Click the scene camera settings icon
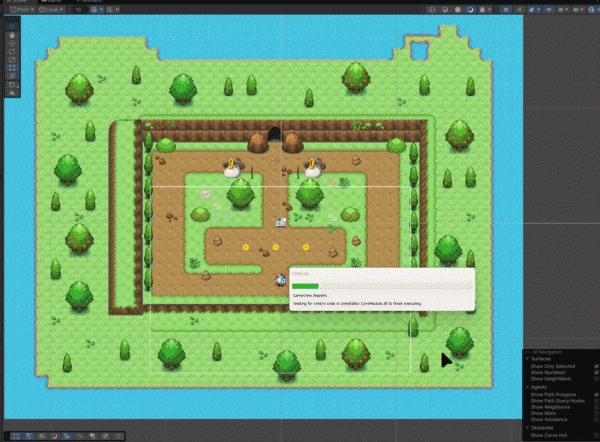 pyautogui.click(x=576, y=10)
